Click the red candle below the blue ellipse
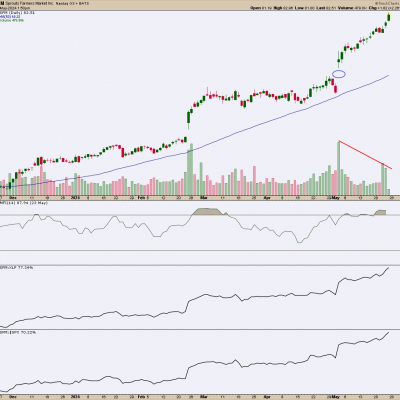The height and width of the screenshot is (400, 400). (336, 89)
